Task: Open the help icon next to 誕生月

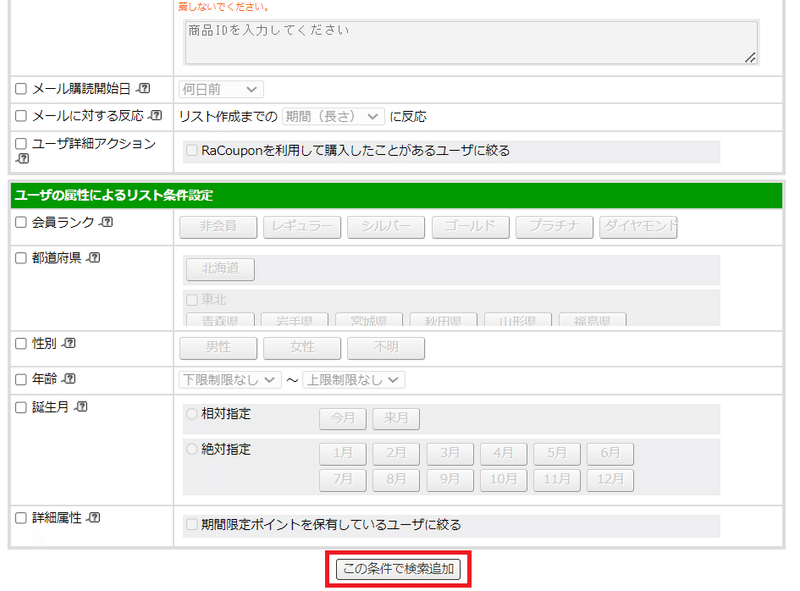Action: [81, 408]
